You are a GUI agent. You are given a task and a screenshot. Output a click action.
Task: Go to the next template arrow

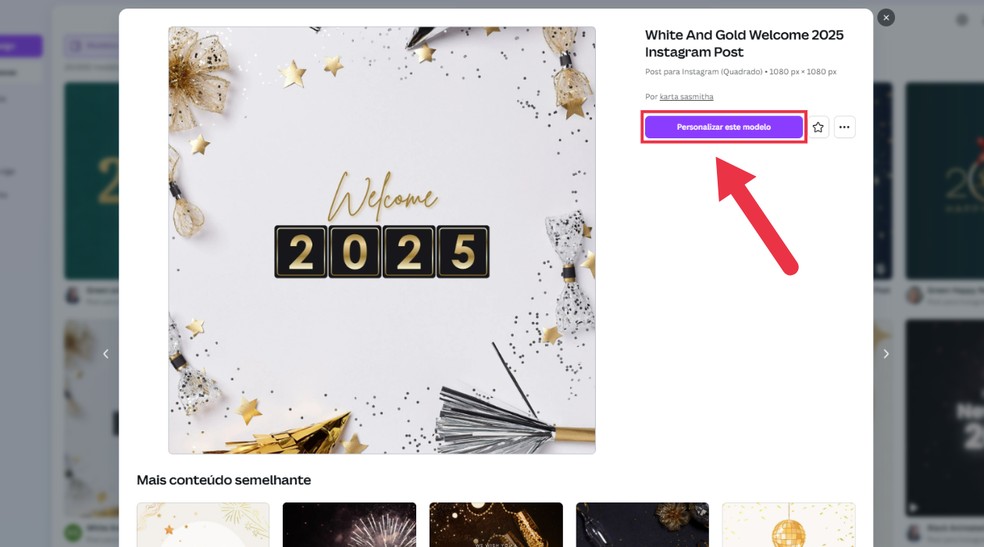885,354
